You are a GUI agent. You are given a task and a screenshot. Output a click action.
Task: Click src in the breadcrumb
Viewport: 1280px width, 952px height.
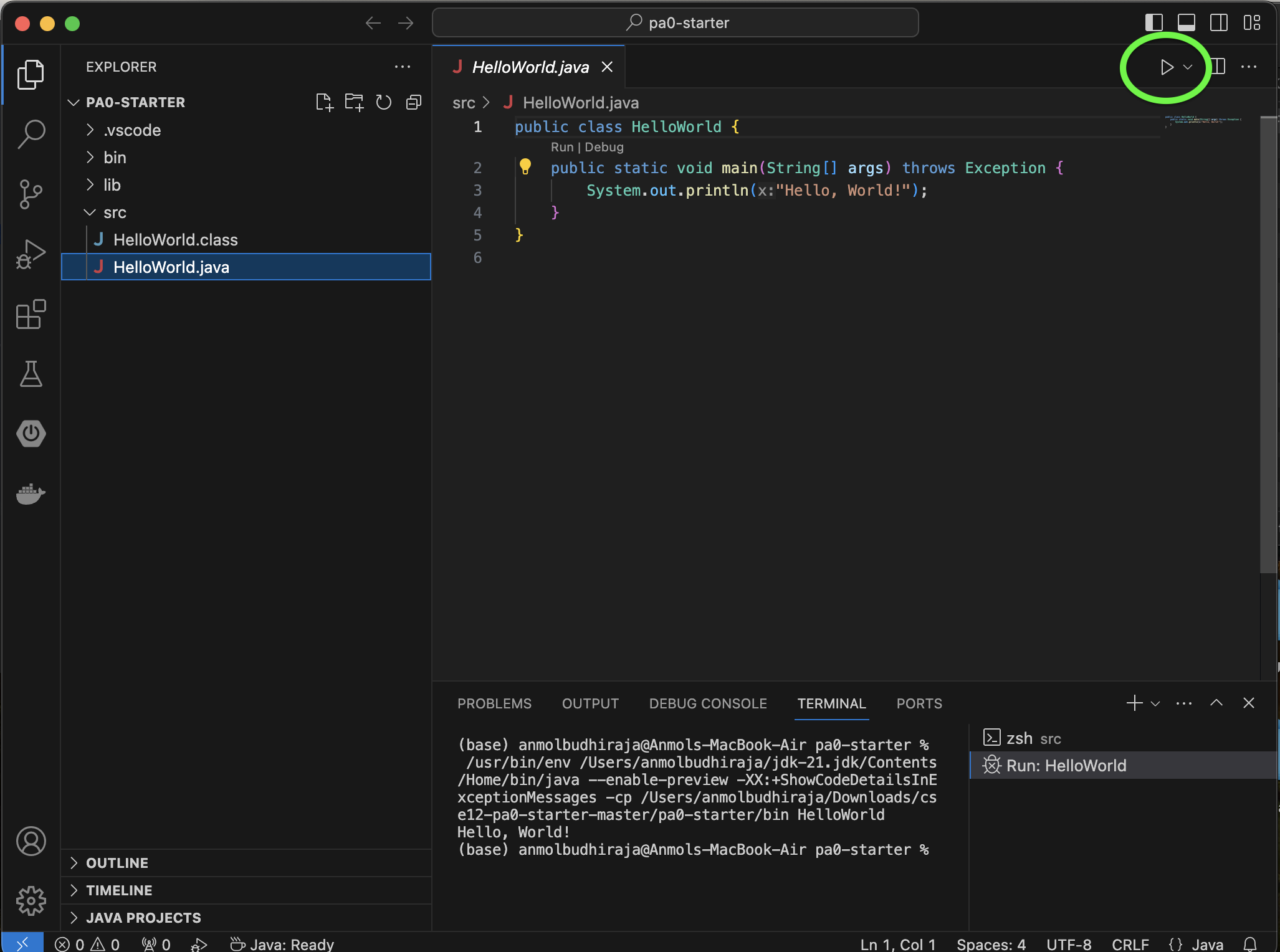464,103
